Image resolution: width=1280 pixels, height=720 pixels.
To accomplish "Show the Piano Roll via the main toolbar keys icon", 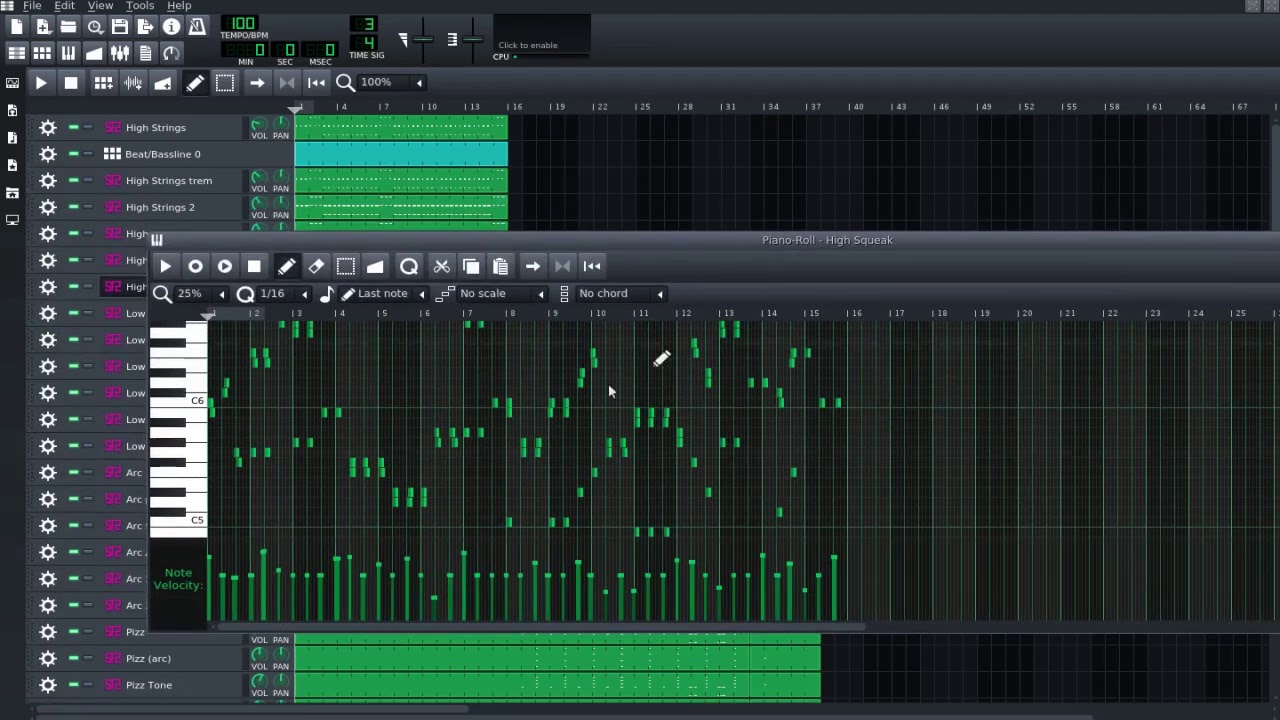I will click(68, 53).
